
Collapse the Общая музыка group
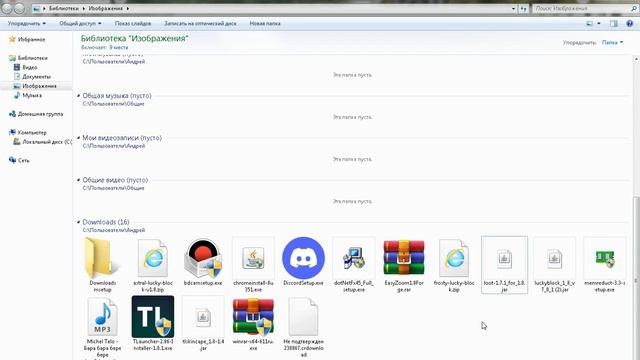pos(79,96)
